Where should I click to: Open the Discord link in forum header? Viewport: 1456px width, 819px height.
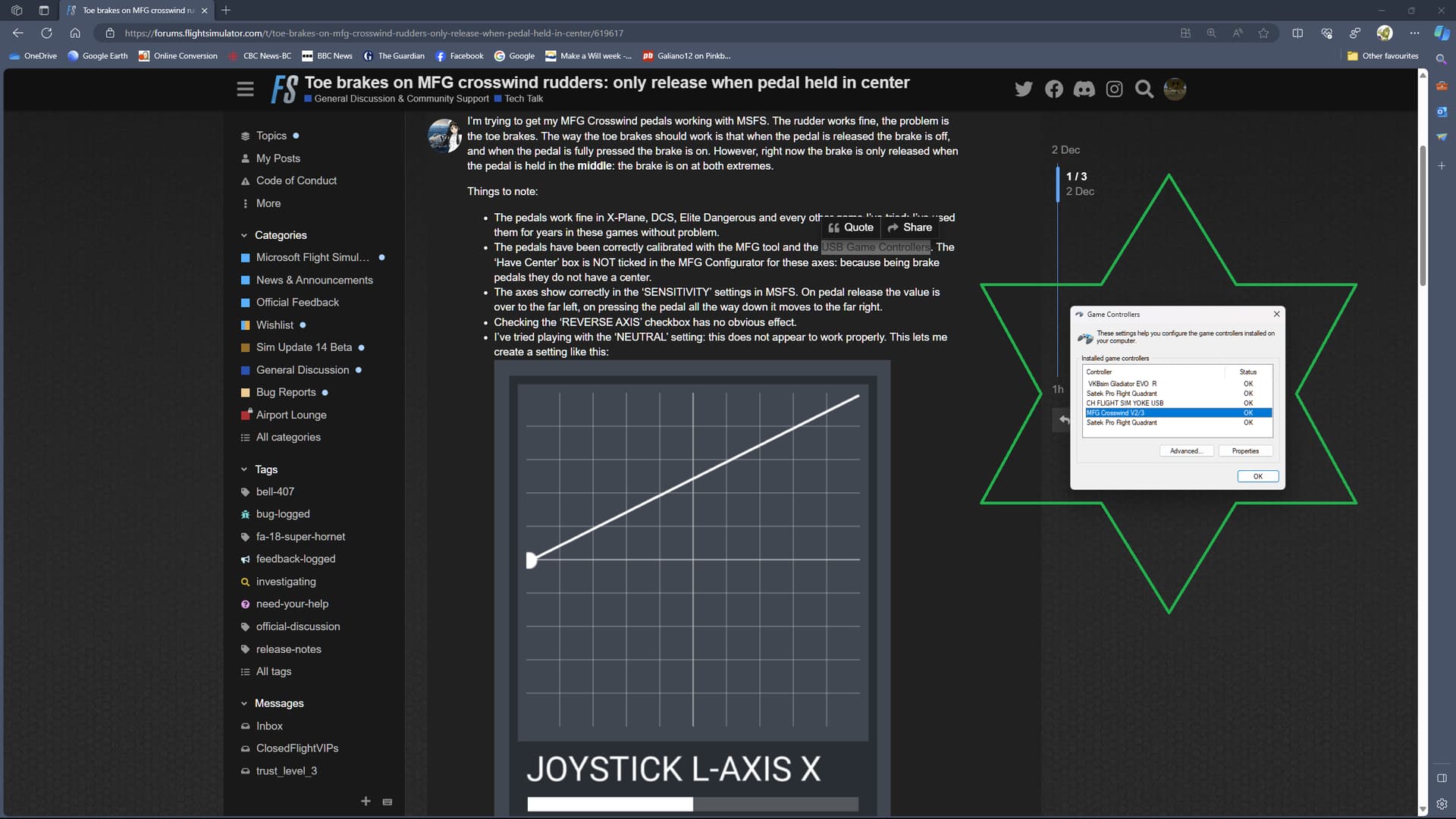(x=1084, y=89)
